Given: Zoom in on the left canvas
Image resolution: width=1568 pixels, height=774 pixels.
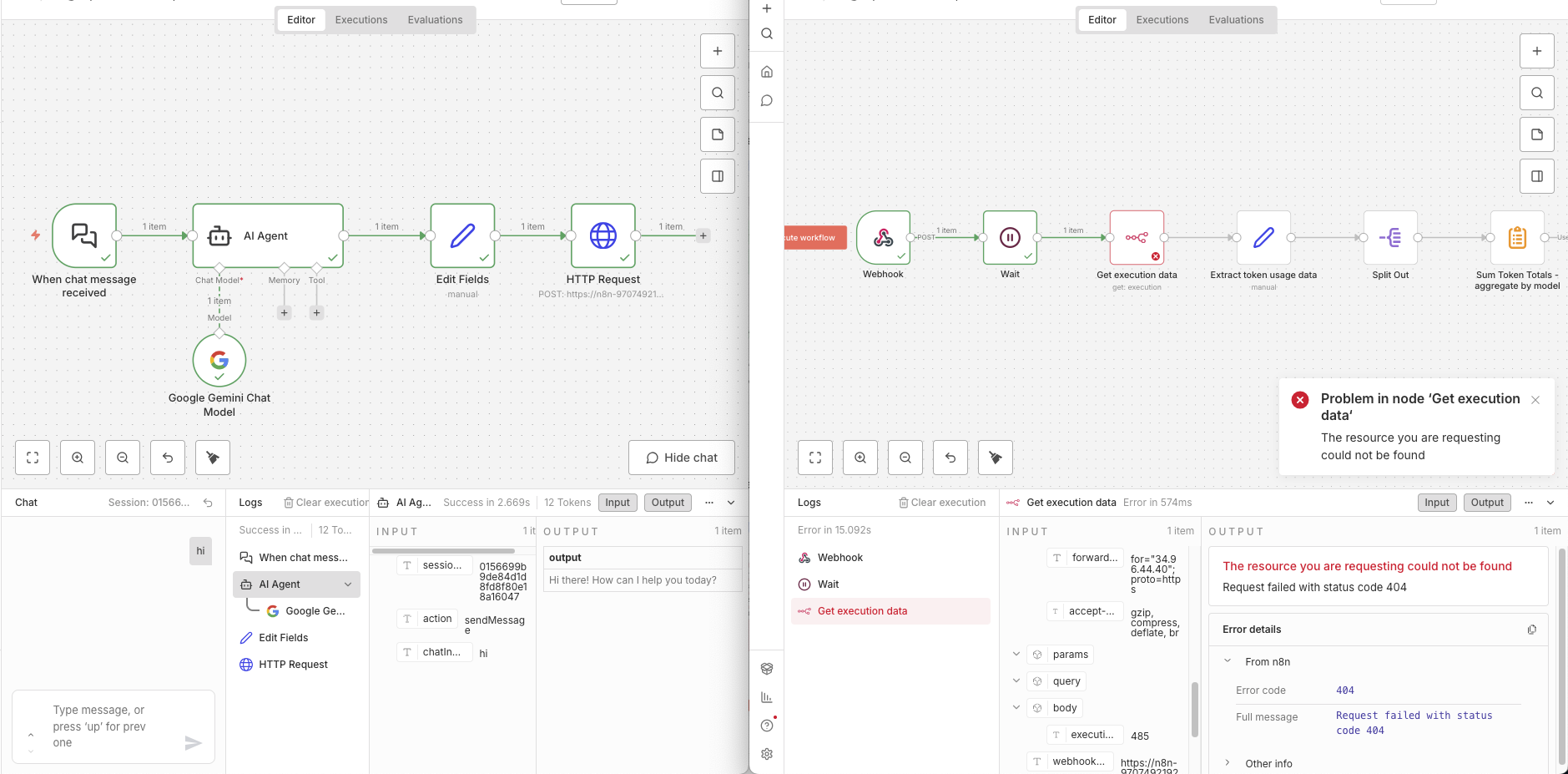Looking at the screenshot, I should [78, 458].
